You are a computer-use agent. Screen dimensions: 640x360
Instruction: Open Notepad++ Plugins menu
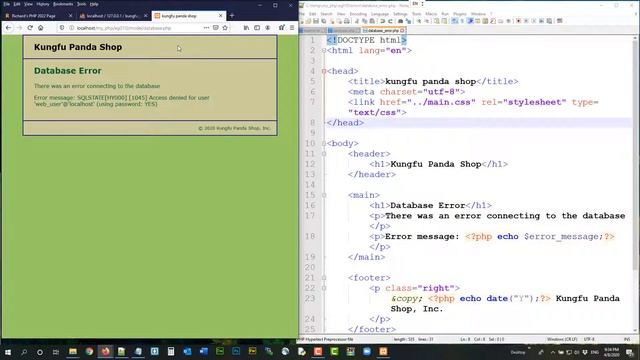[x=460, y=14]
